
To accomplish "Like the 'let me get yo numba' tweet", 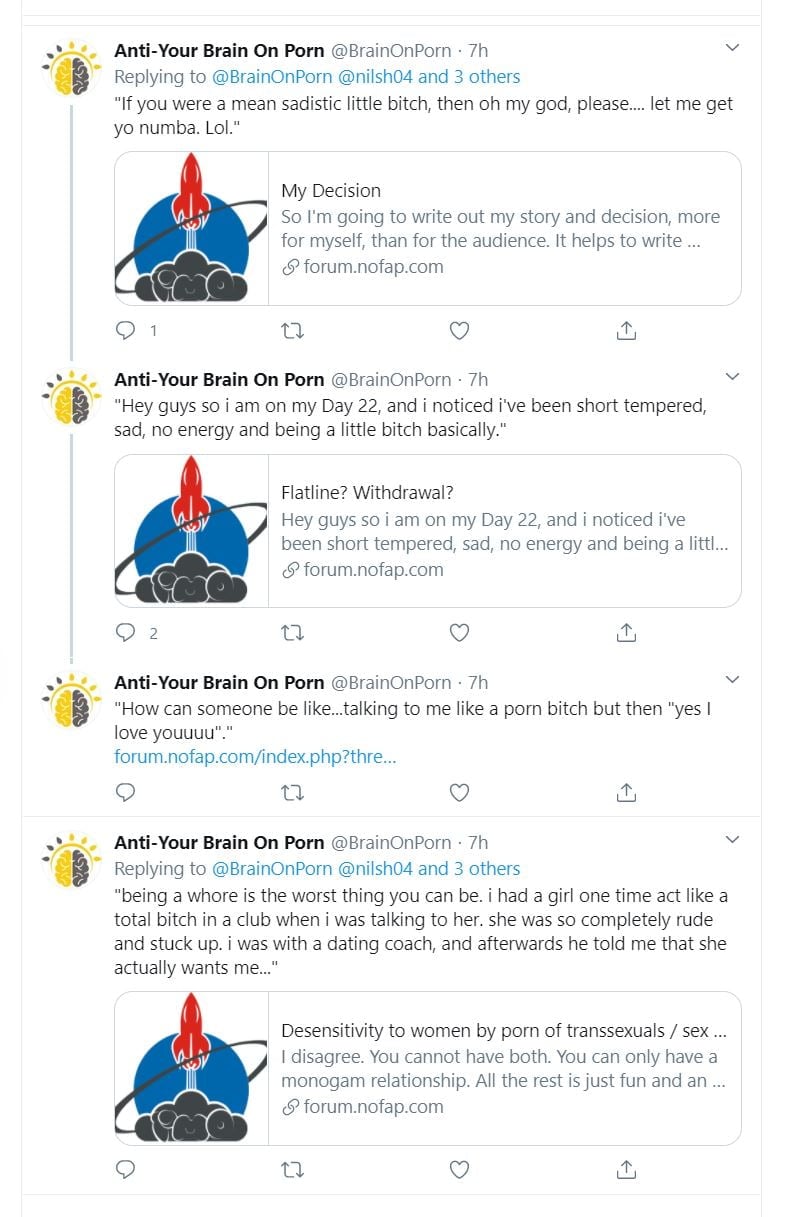I will [459, 330].
